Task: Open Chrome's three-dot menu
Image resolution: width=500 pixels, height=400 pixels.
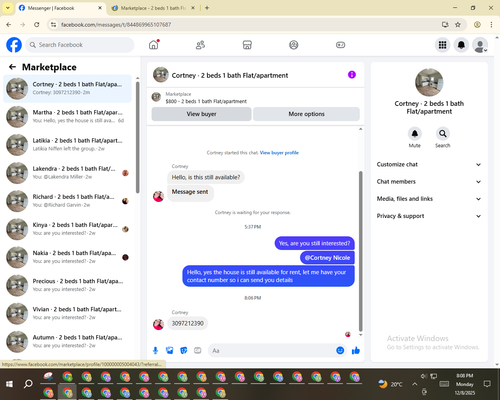Action: coord(491,24)
